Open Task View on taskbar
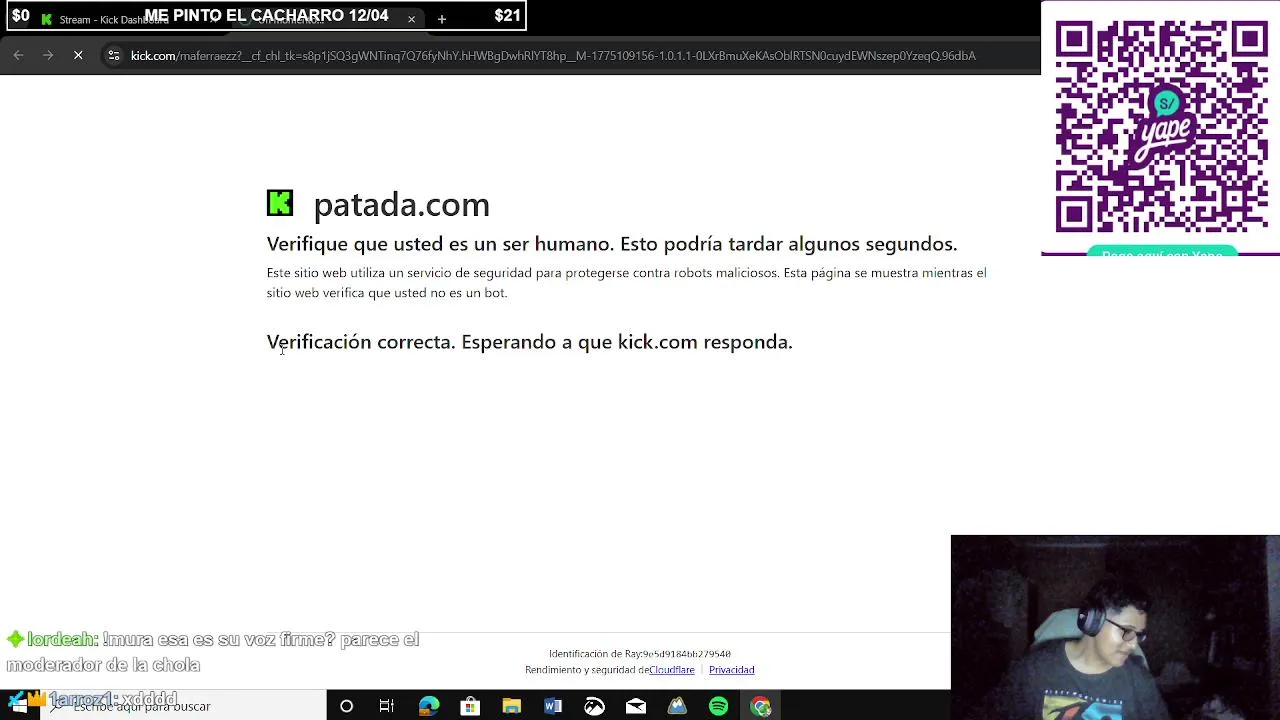1280x720 pixels. tap(387, 706)
